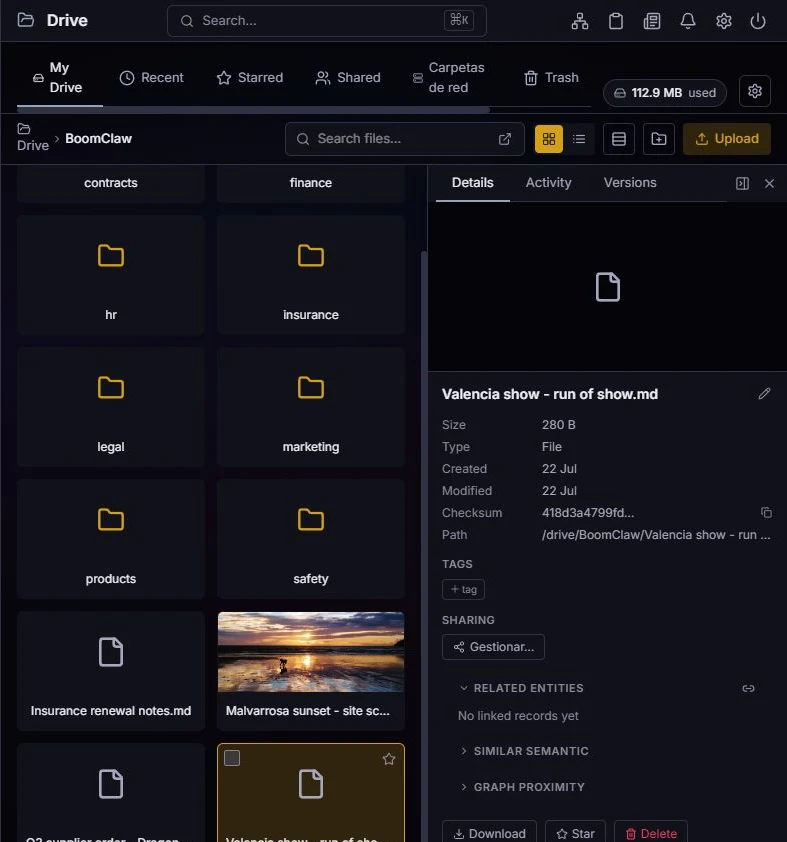The height and width of the screenshot is (842, 787).
Task: Download the selected file
Action: pos(489,833)
